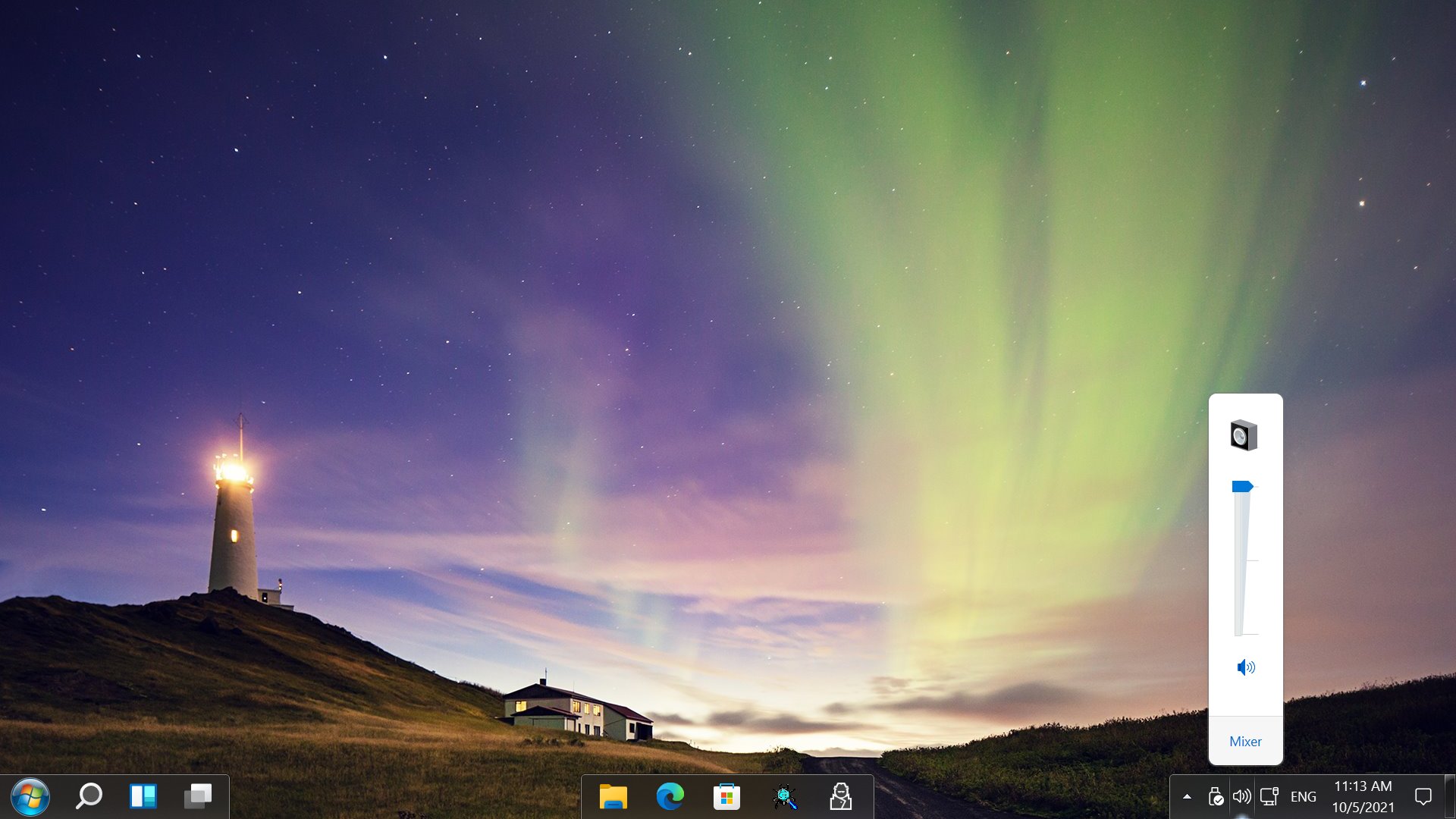Screen dimensions: 1456x819
Task: Open the spy agent app pinned to the taskbar
Action: coord(842,796)
